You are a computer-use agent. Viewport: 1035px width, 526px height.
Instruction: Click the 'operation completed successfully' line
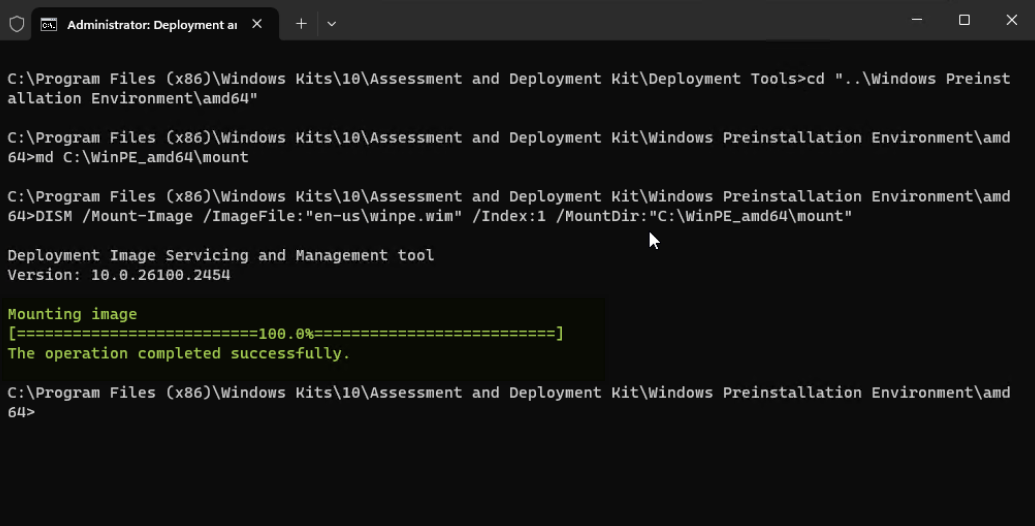pos(179,354)
